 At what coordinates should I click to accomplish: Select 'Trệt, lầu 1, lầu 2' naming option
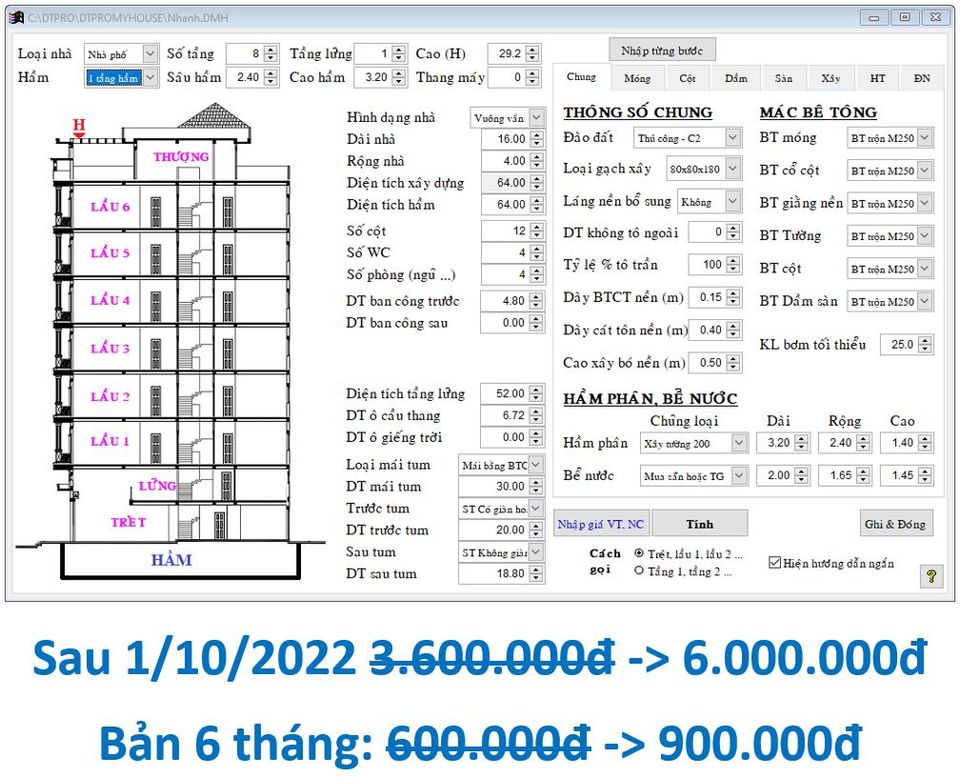click(x=640, y=553)
